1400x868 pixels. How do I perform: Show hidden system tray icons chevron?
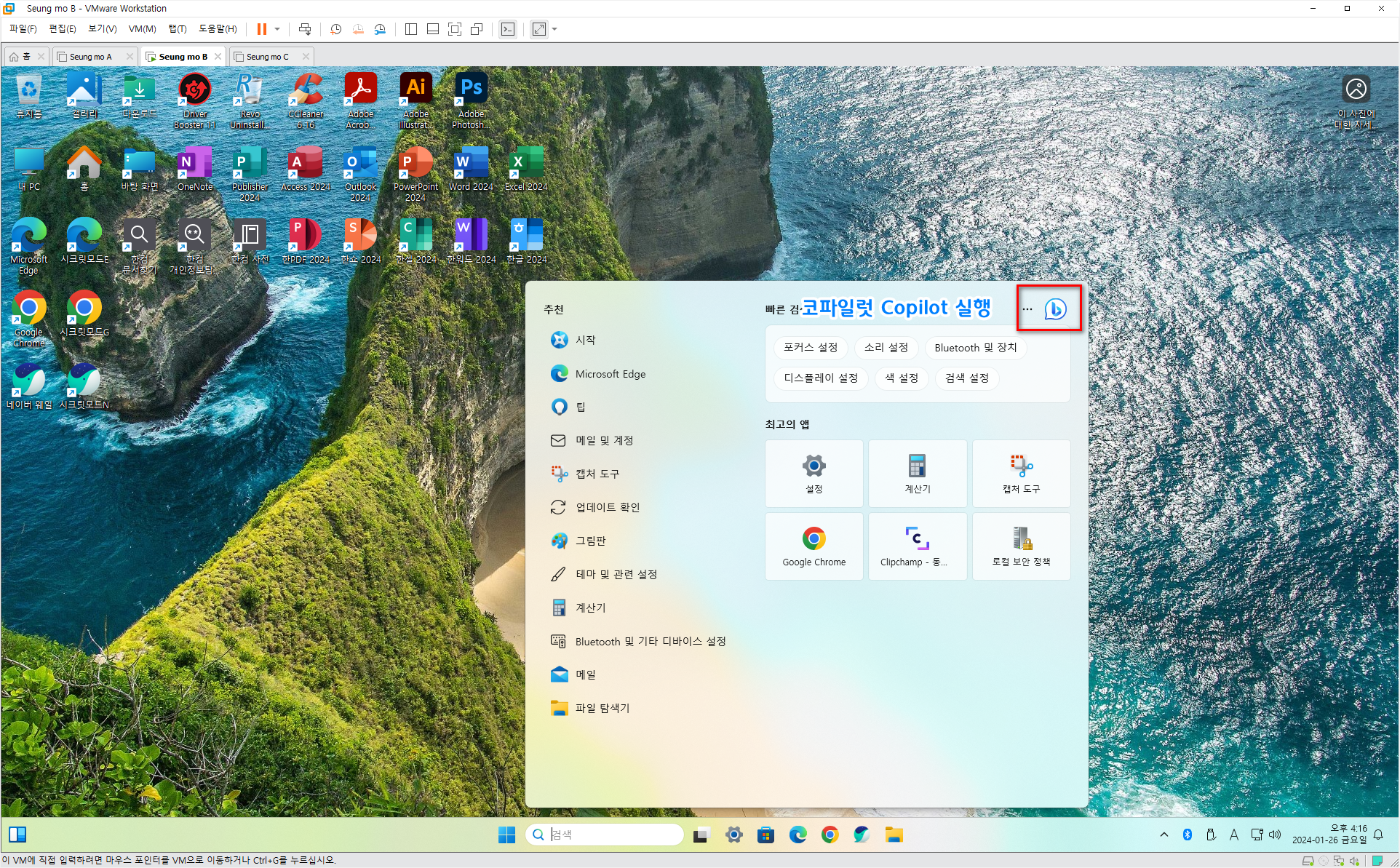coord(1164,835)
